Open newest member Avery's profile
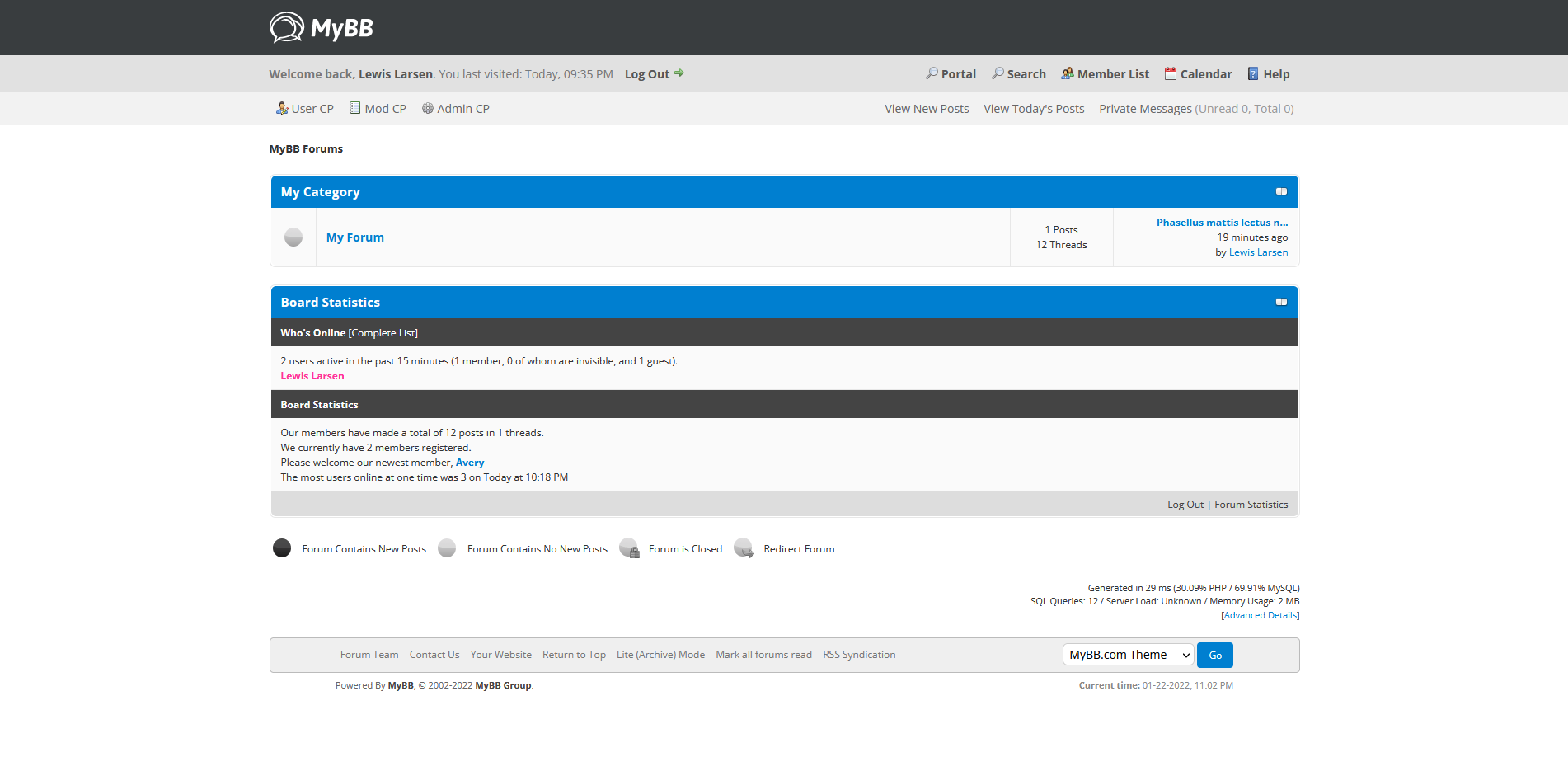The image size is (1568, 757). [x=470, y=463]
